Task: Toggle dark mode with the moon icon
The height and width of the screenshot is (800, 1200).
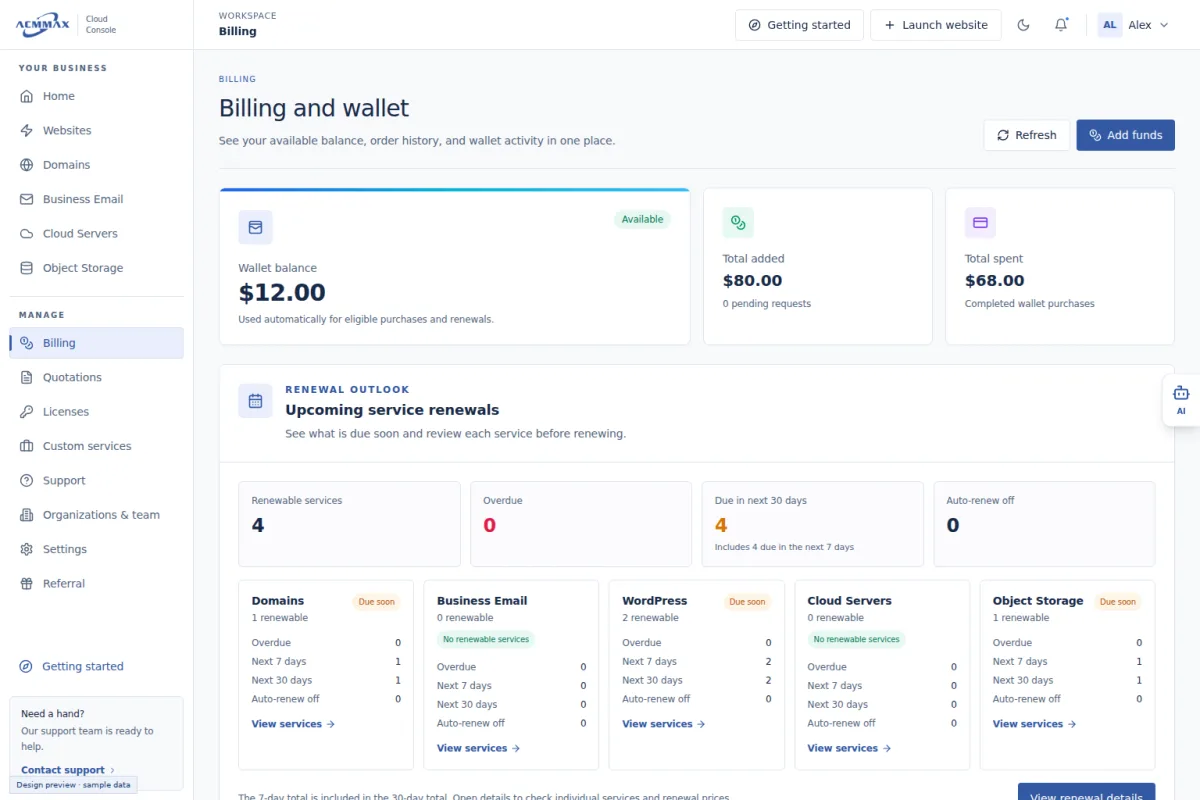Action: click(1023, 25)
